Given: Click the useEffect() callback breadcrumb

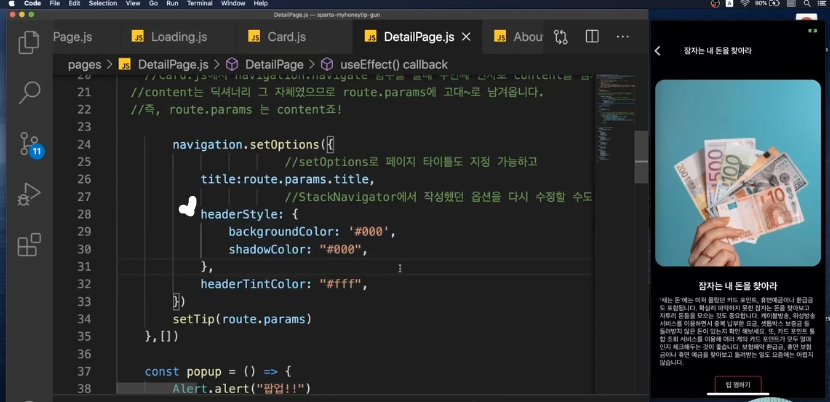Looking at the screenshot, I should 394,65.
